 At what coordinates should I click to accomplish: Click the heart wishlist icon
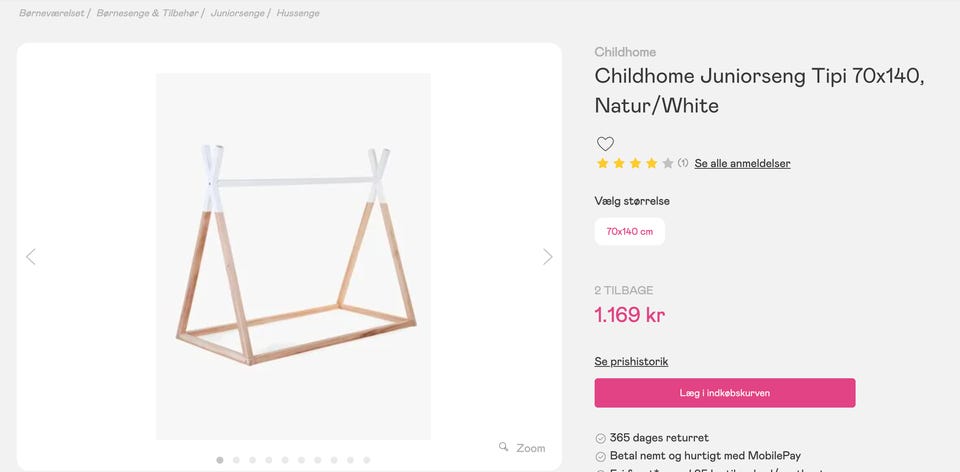pyautogui.click(x=605, y=144)
